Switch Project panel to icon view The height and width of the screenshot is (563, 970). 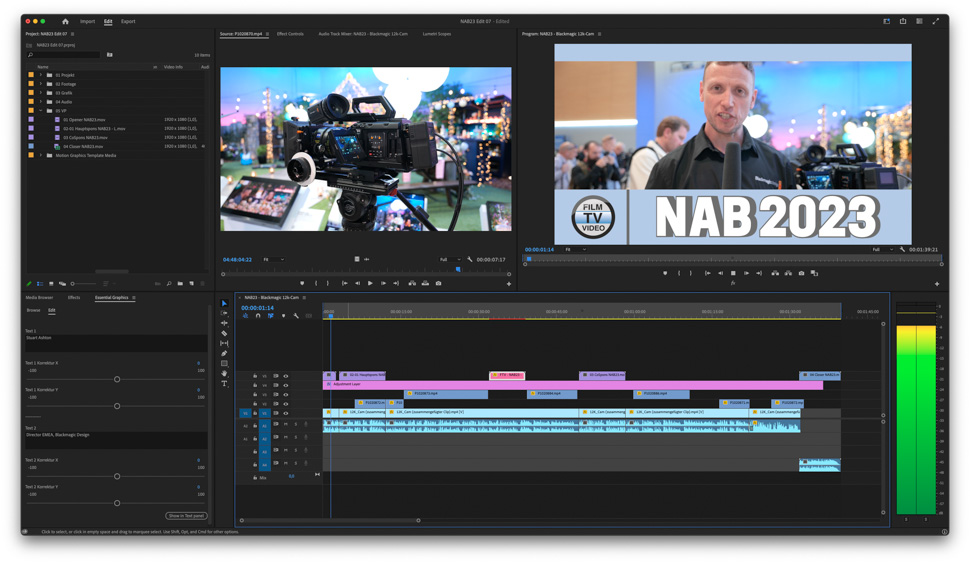pos(51,283)
